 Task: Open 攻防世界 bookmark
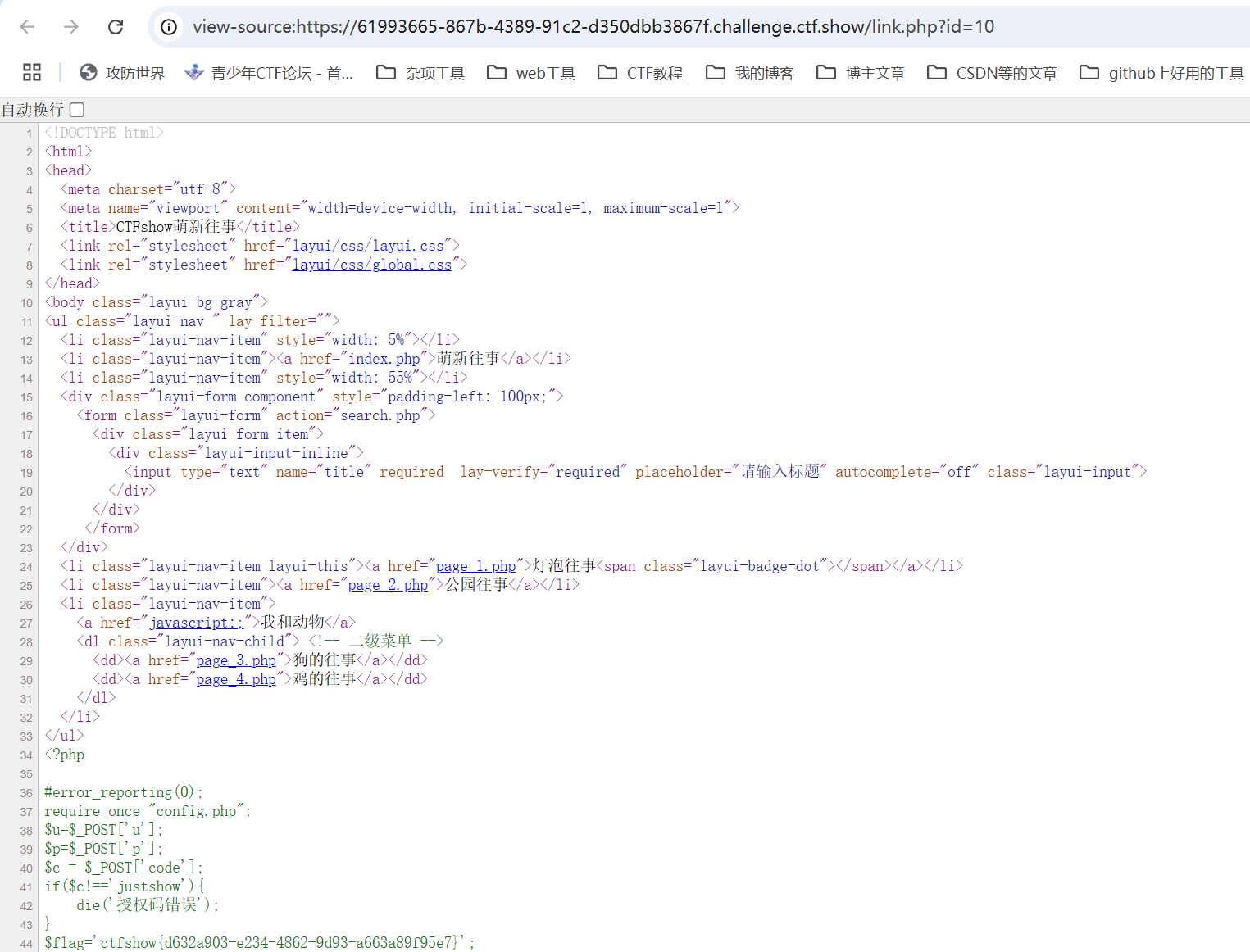click(x=122, y=73)
